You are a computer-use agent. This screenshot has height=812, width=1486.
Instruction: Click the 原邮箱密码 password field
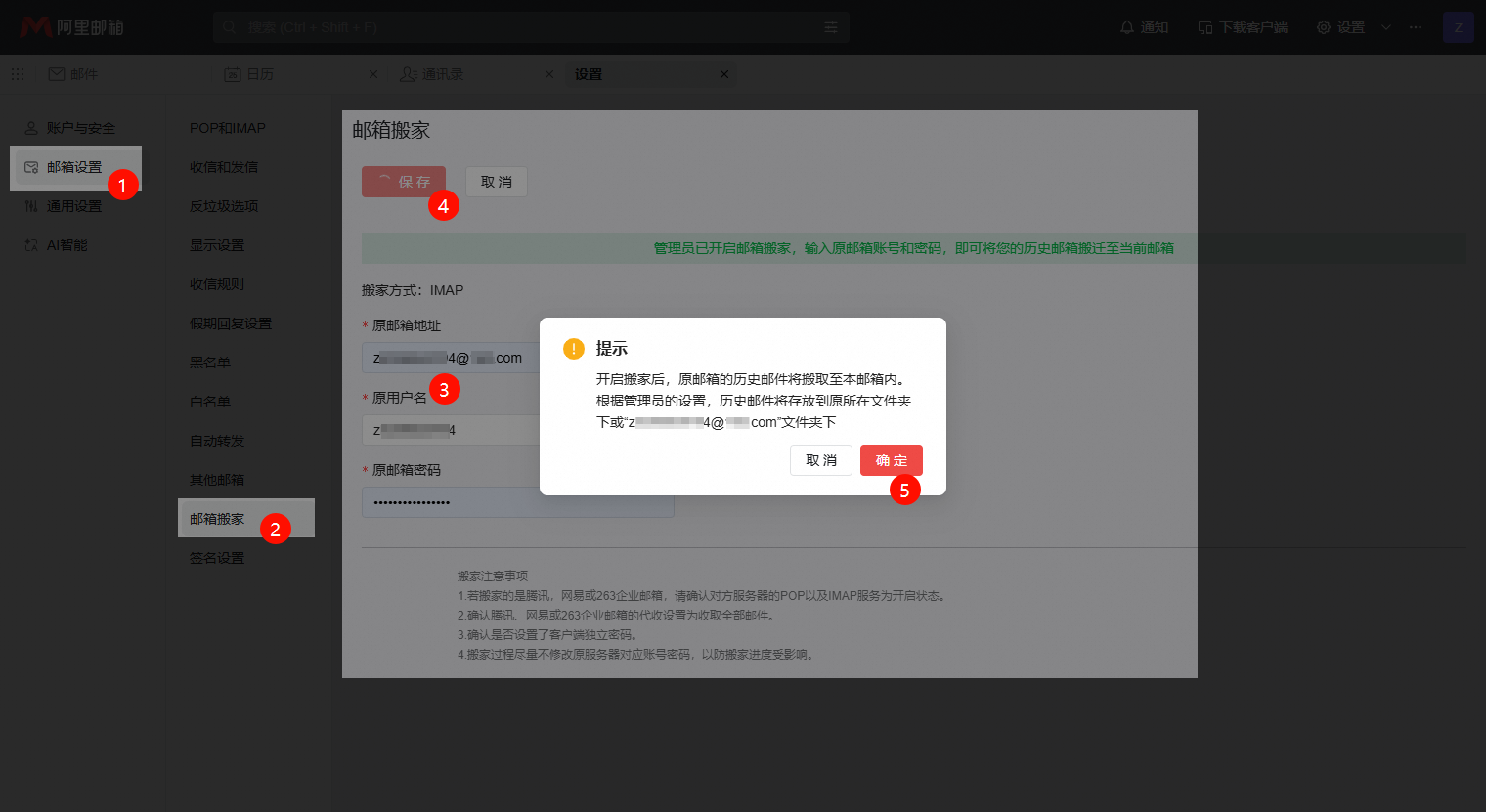point(517,502)
